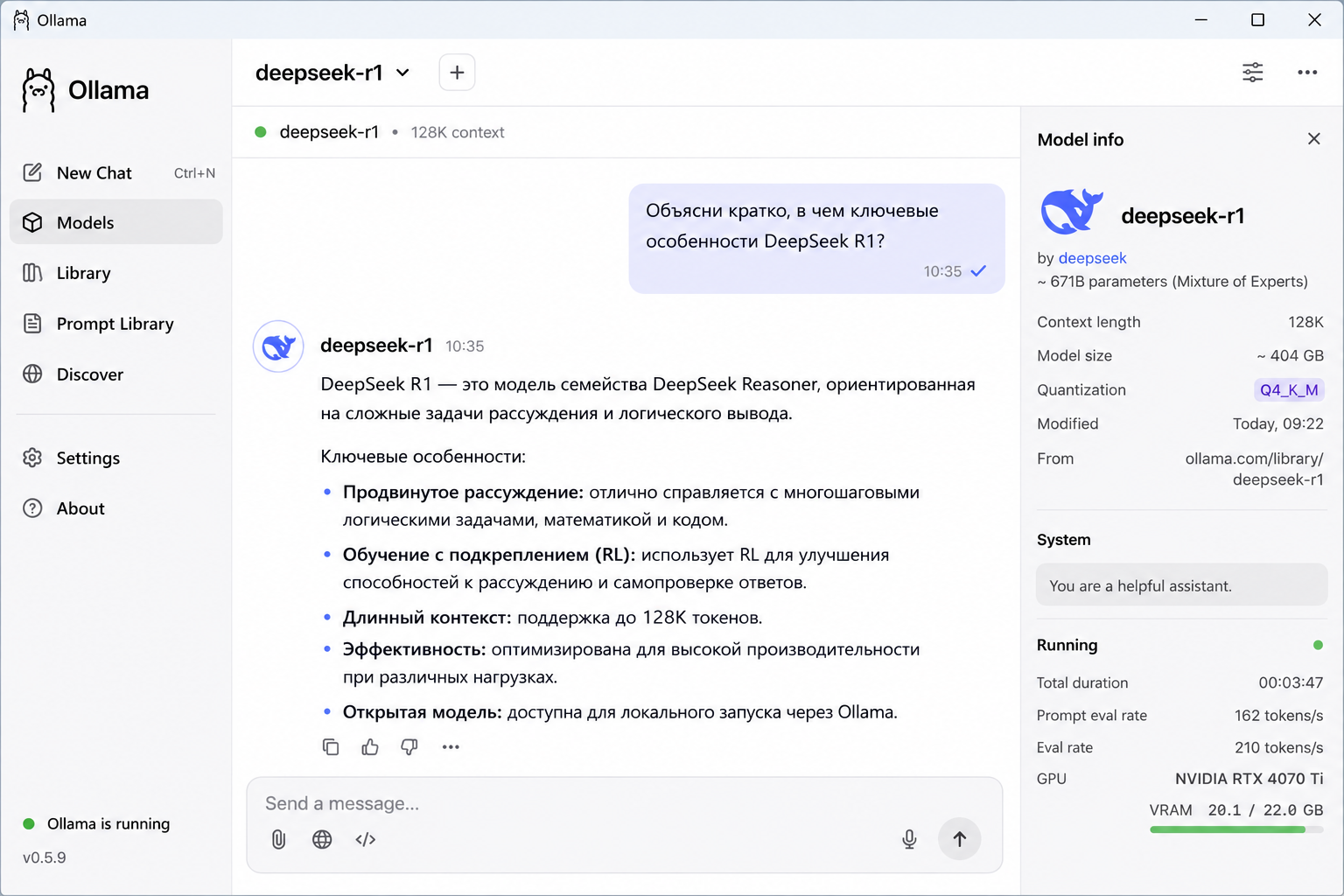Maximize the Ollama window
Screen dimensions: 1344x896
click(1257, 20)
